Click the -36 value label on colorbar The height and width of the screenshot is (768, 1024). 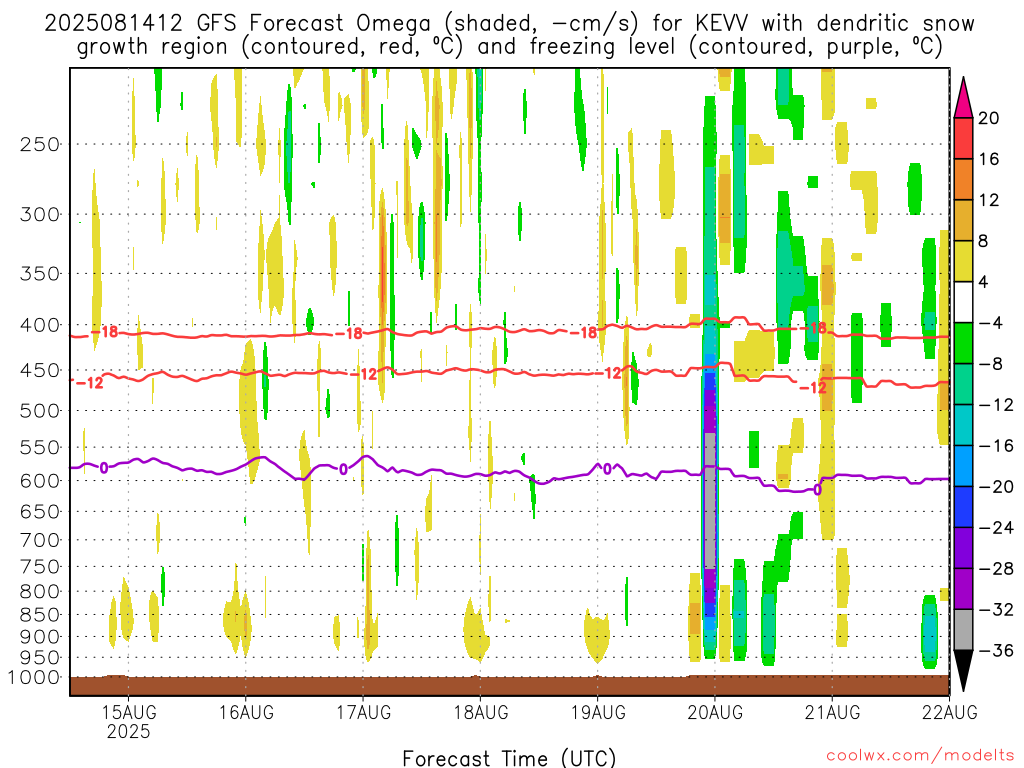pos(995,650)
